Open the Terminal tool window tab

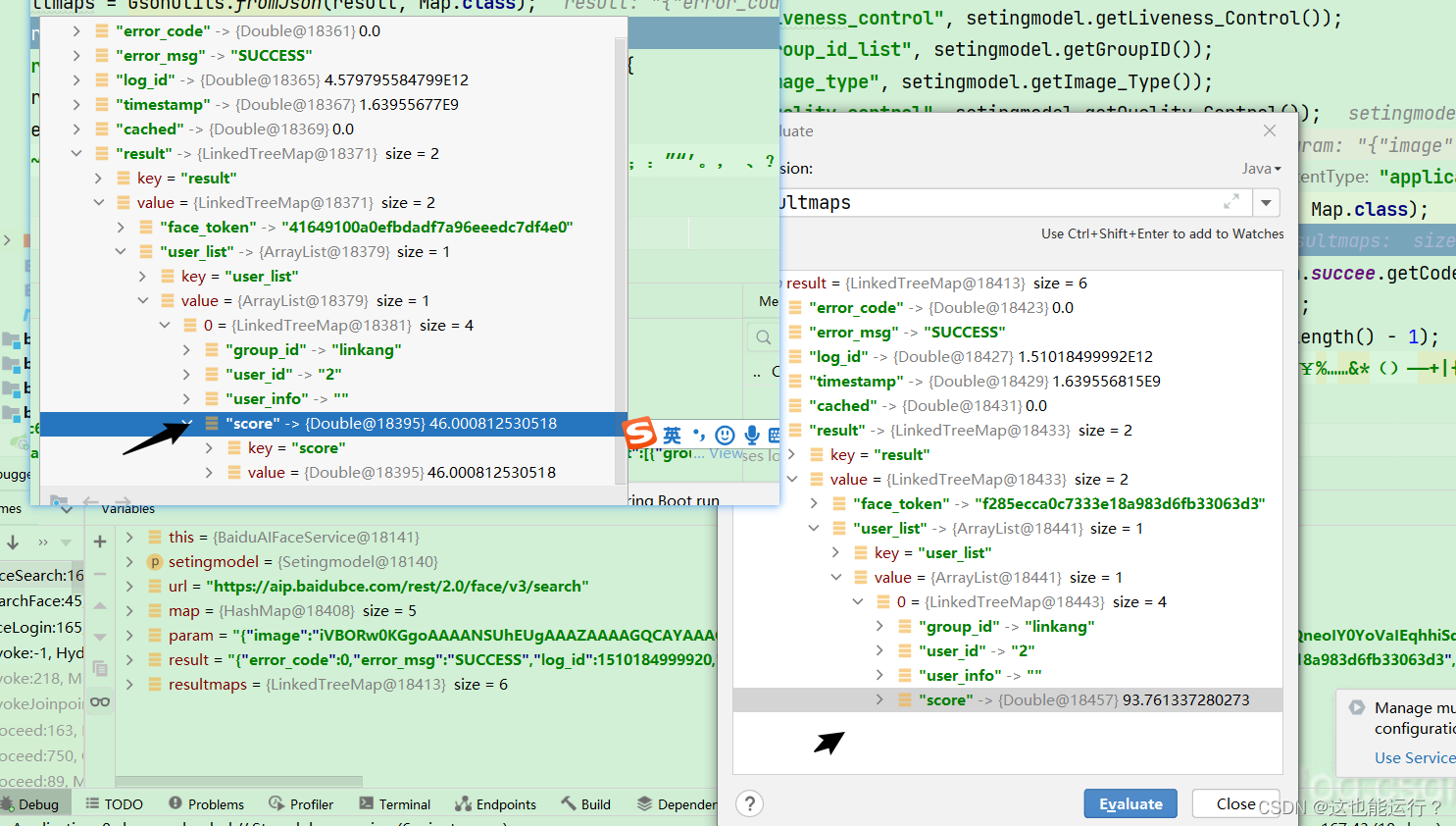click(x=395, y=804)
